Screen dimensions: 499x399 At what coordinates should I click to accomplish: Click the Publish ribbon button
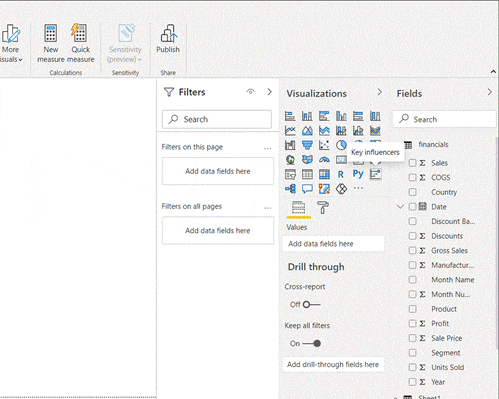tap(168, 39)
